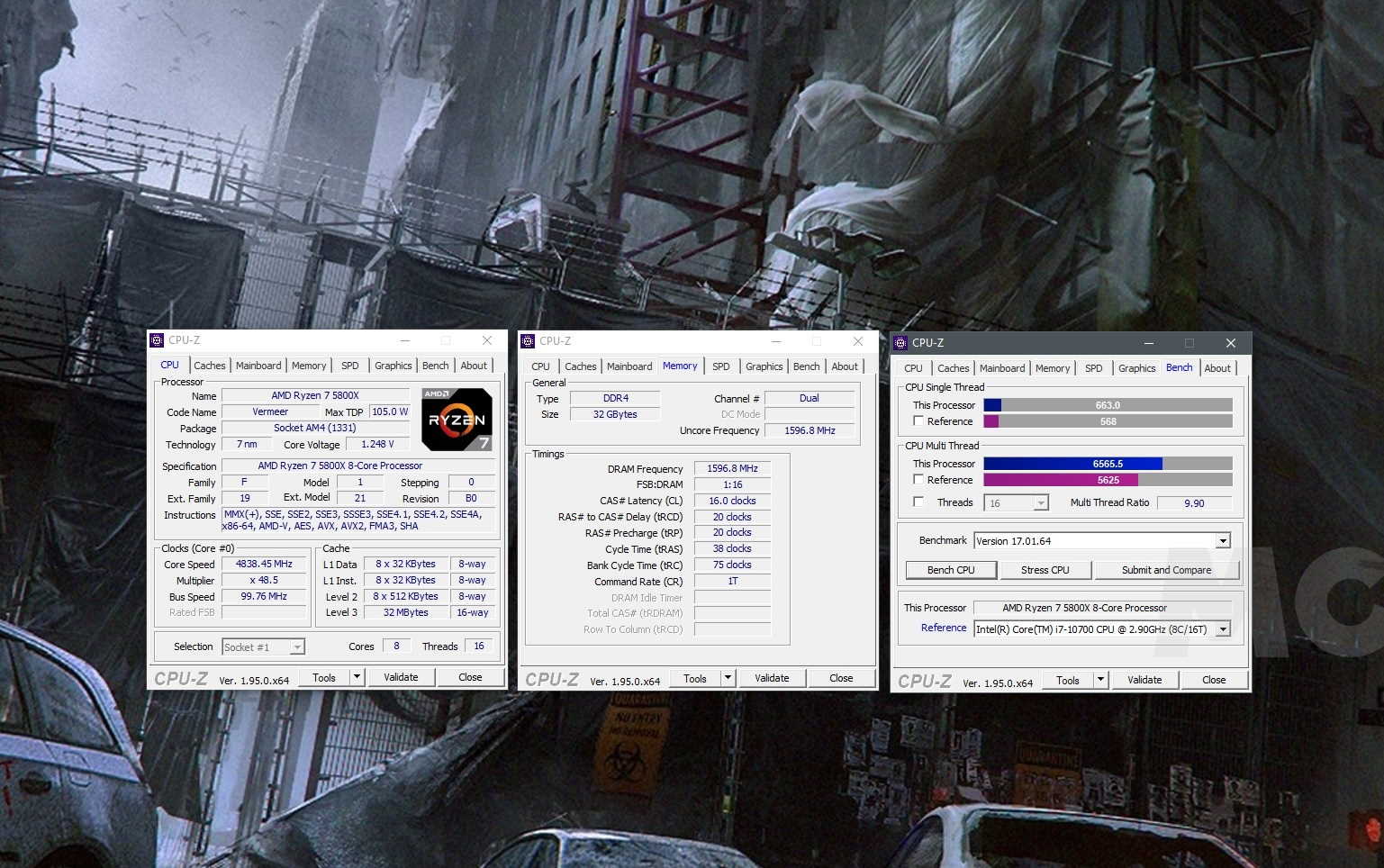Expand the Reference processor dropdown showing i7-10700
Viewport: 1384px width, 868px height.
tap(1223, 629)
